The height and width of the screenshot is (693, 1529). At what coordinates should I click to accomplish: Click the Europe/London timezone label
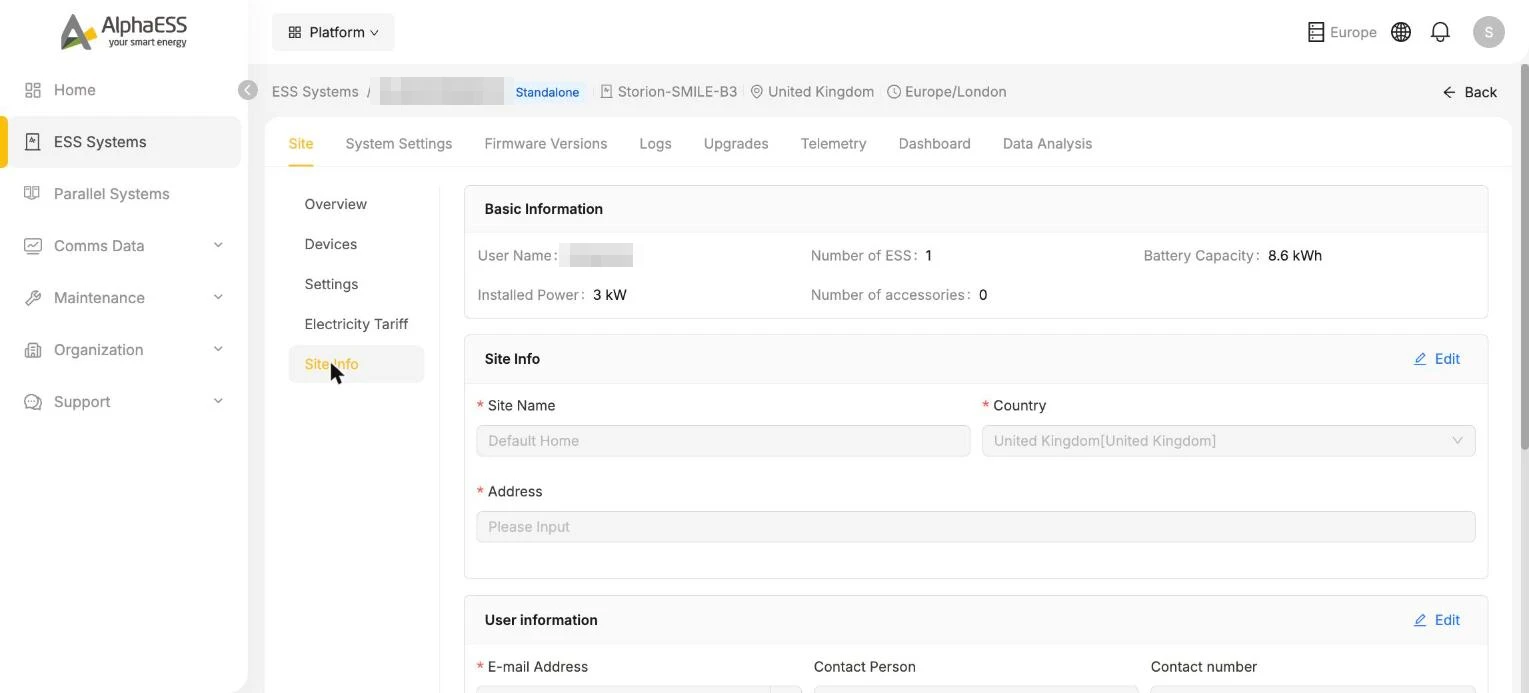pyautogui.click(x=947, y=92)
